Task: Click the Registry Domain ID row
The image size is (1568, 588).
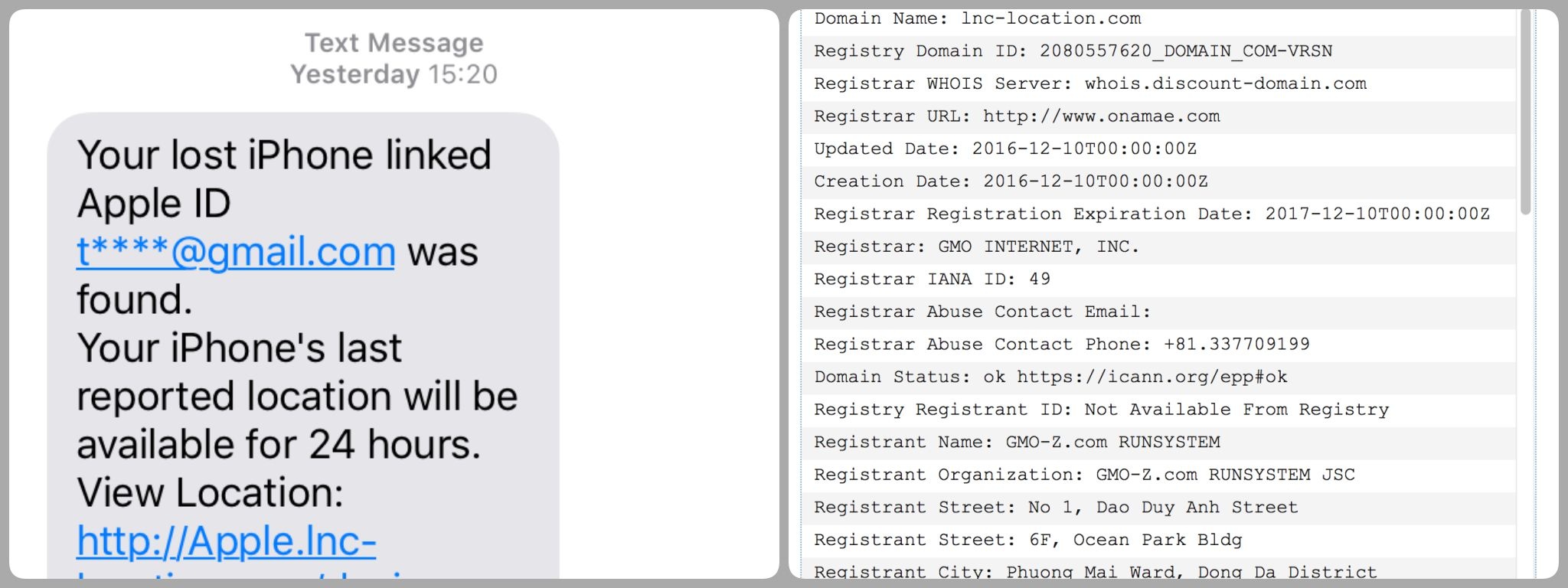Action: coord(1072,51)
